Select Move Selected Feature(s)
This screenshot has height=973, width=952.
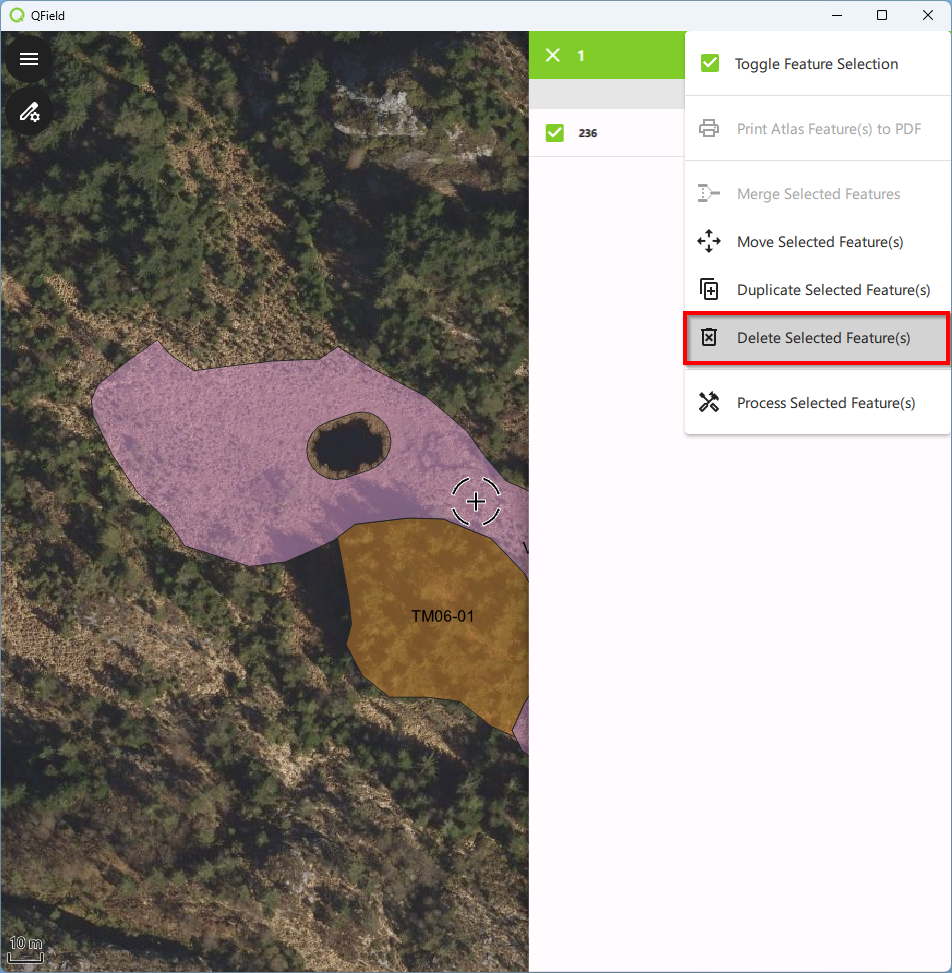[819, 242]
